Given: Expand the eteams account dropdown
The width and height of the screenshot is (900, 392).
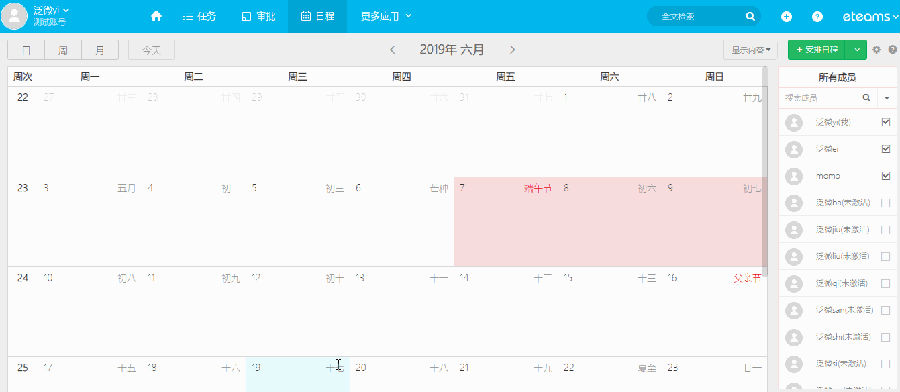Looking at the screenshot, I should [x=870, y=17].
